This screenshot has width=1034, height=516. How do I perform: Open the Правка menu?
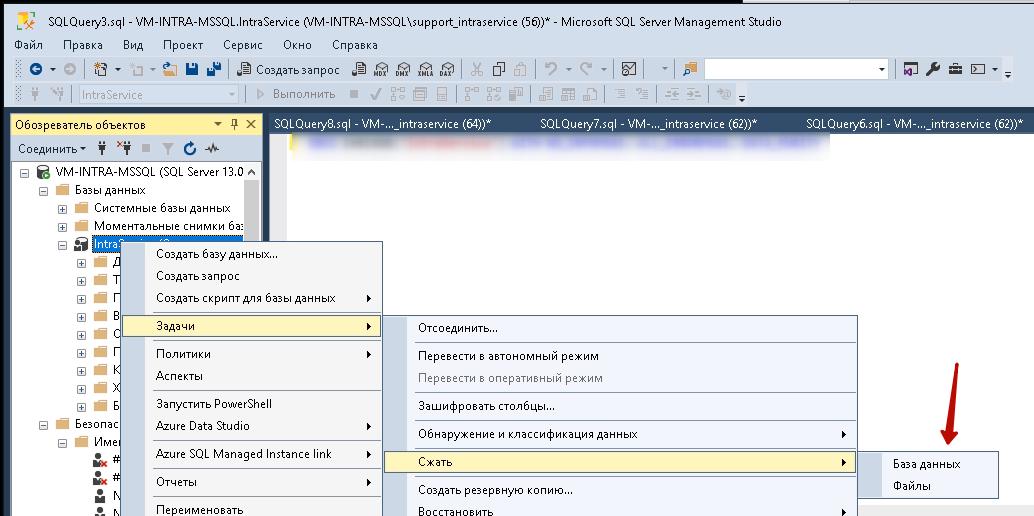82,45
